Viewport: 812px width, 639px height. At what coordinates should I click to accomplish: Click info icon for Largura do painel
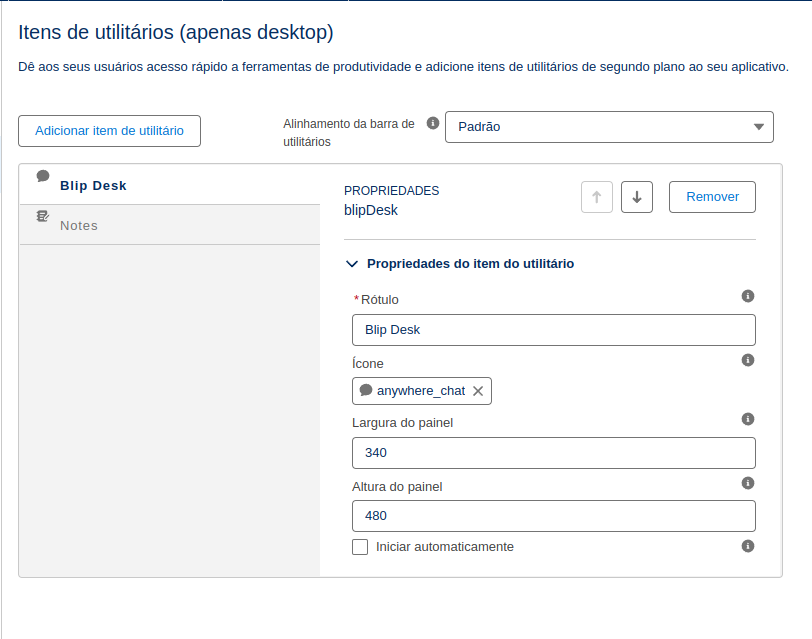[747, 419]
